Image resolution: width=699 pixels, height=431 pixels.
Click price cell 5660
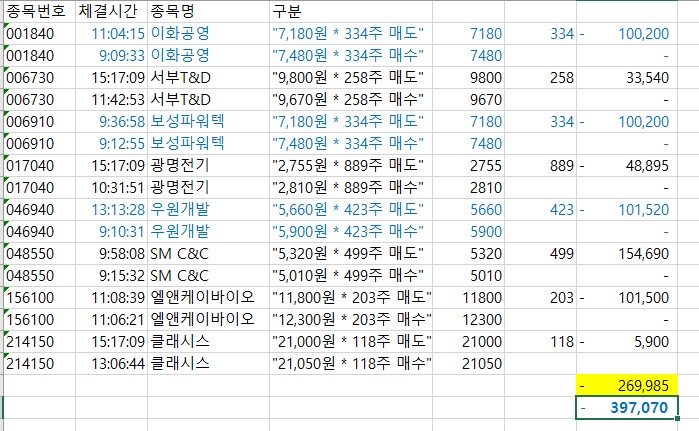[469, 209]
